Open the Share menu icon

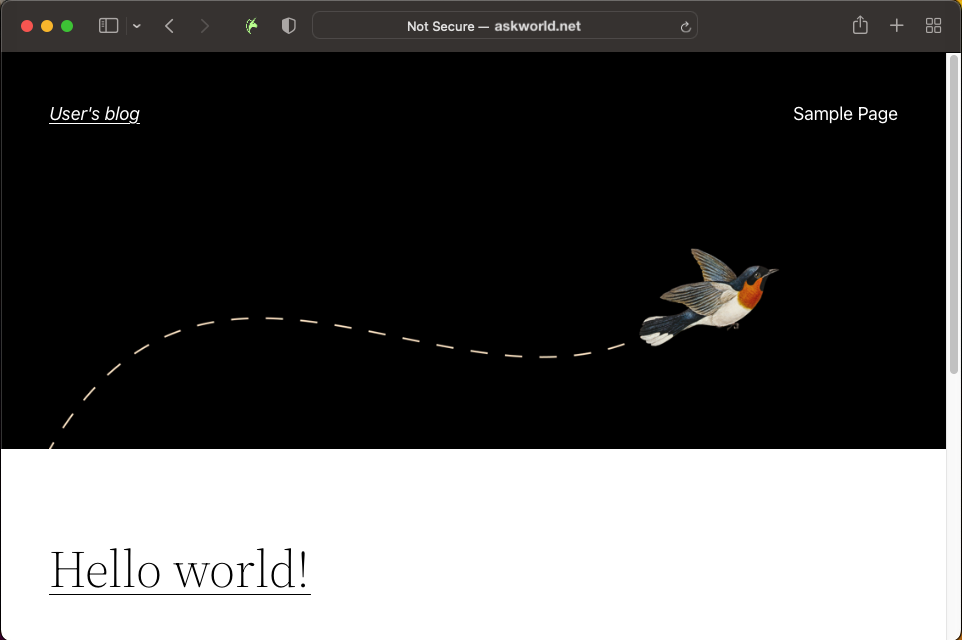tap(860, 25)
